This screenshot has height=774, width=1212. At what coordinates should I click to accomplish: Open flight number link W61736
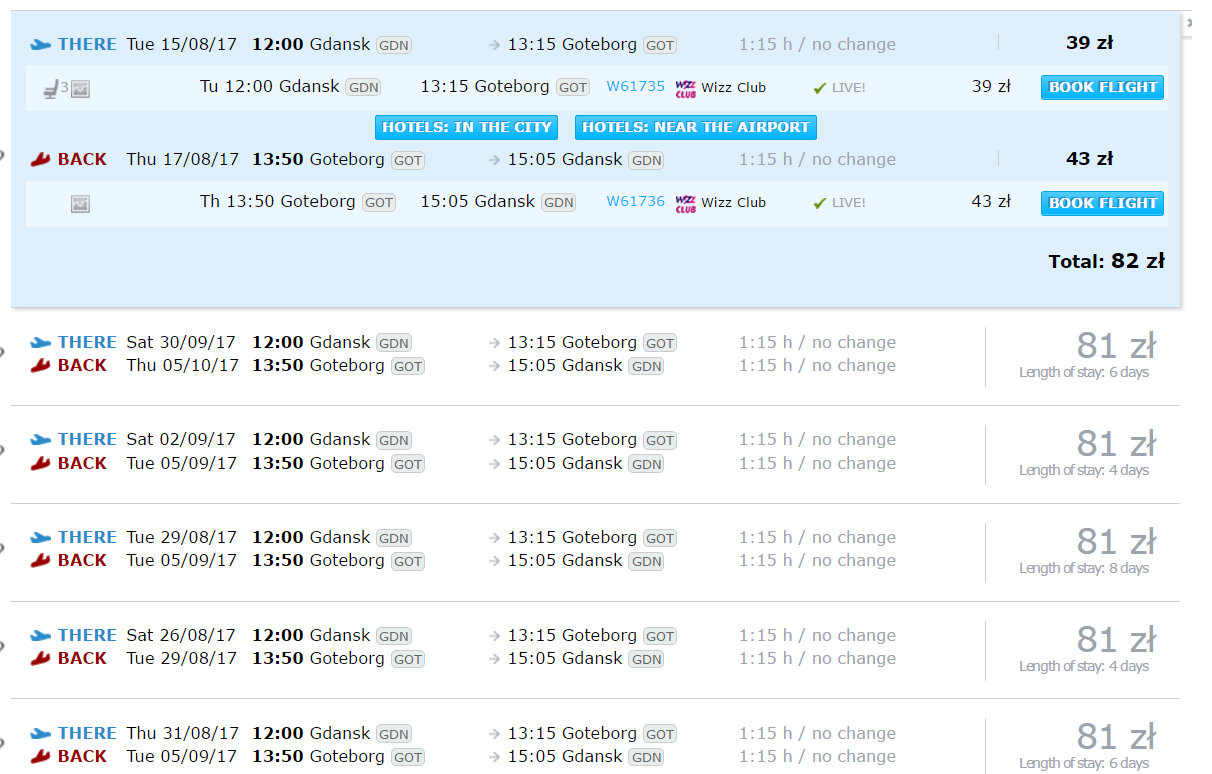(x=635, y=201)
